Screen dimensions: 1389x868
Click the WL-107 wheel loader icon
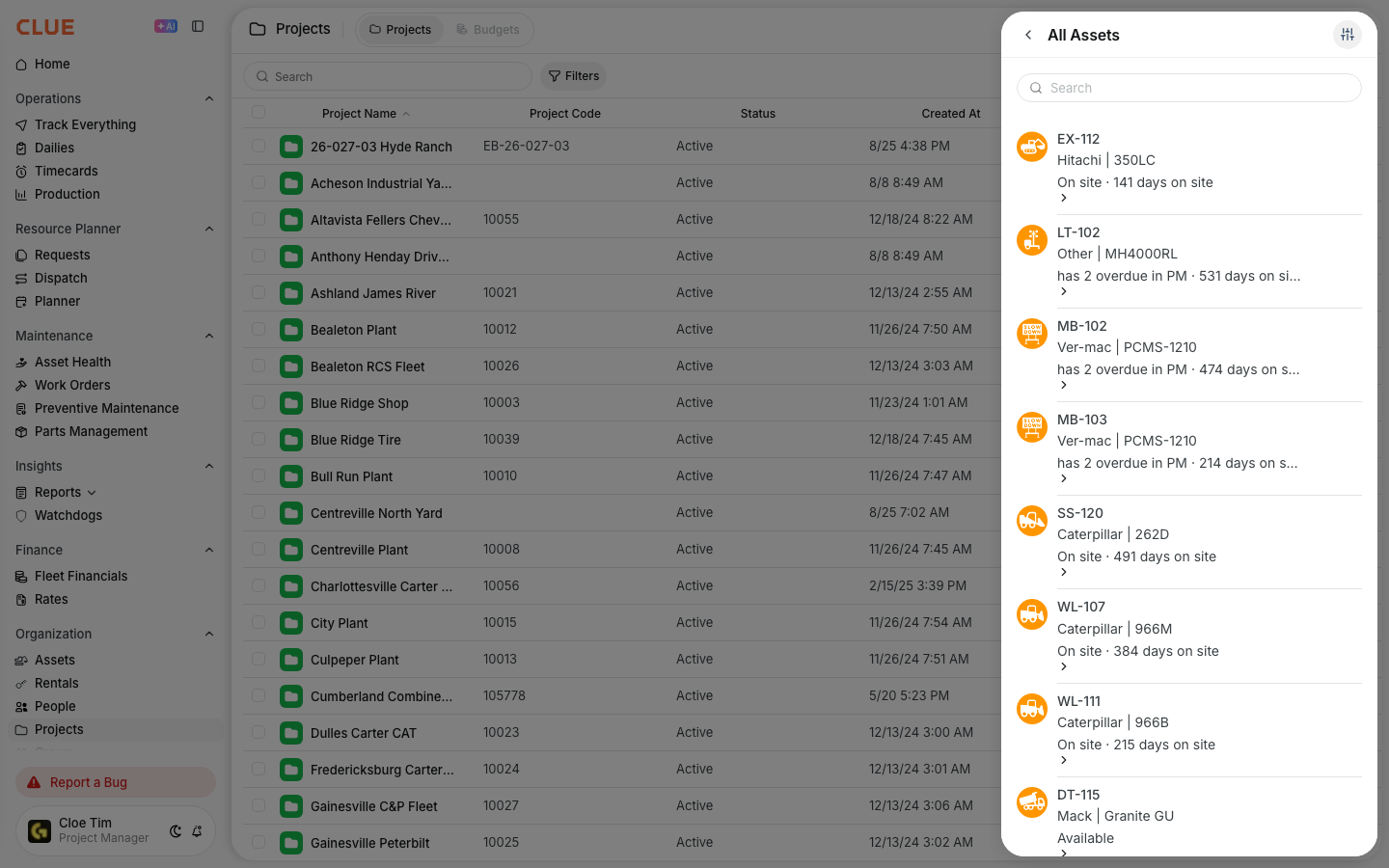pos(1032,614)
